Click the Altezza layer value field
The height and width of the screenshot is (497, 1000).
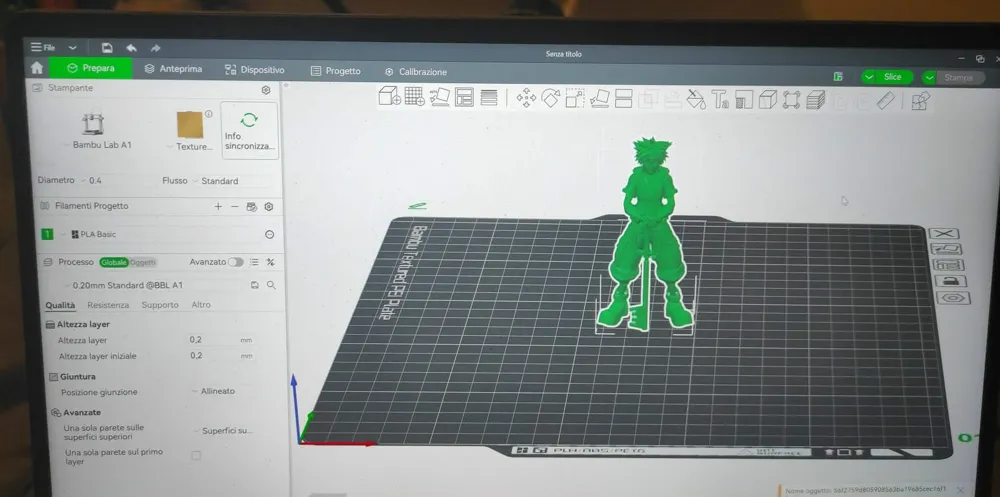[220, 340]
